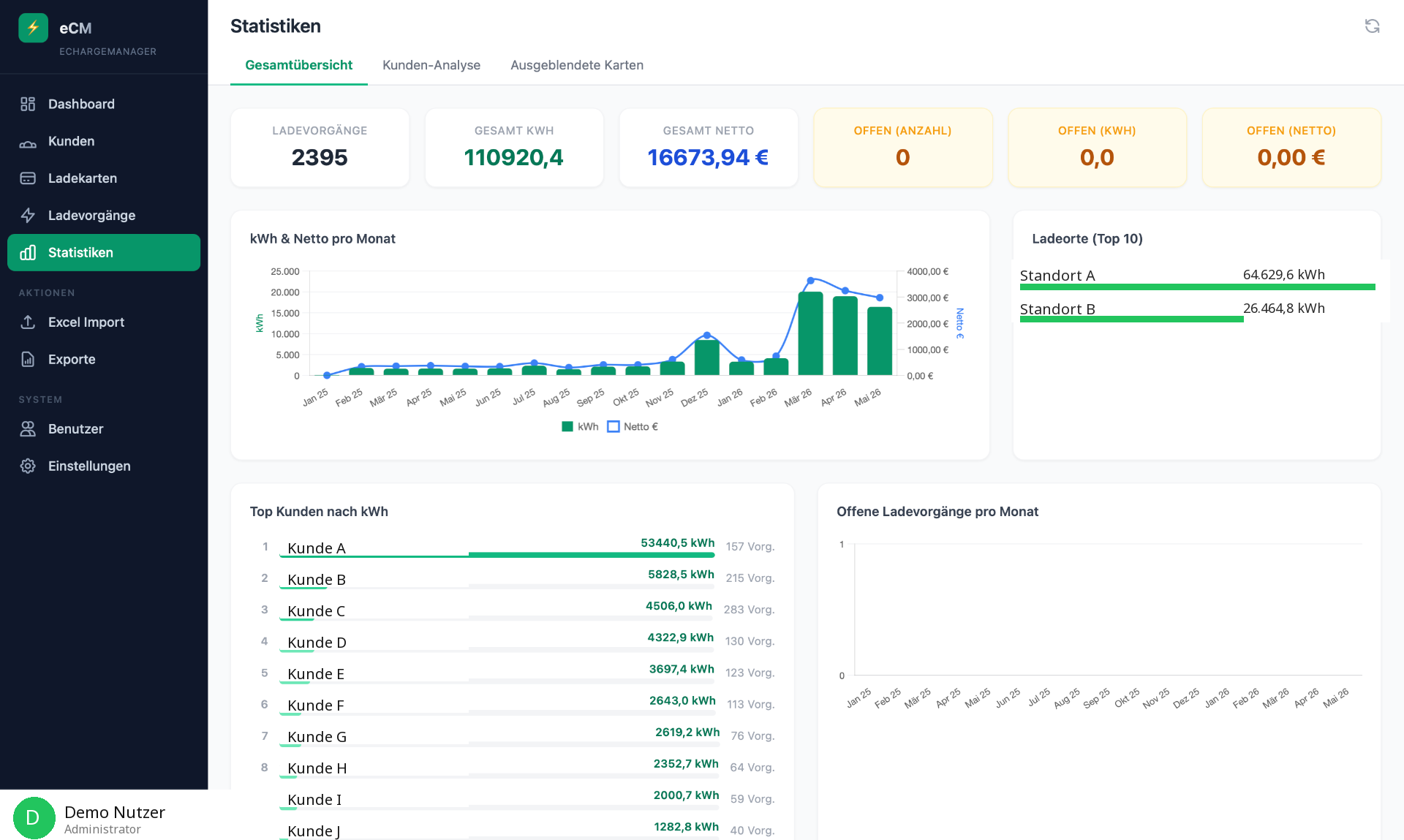1404x840 pixels.
Task: Click the 26.464,8 kWh value
Action: click(1284, 309)
